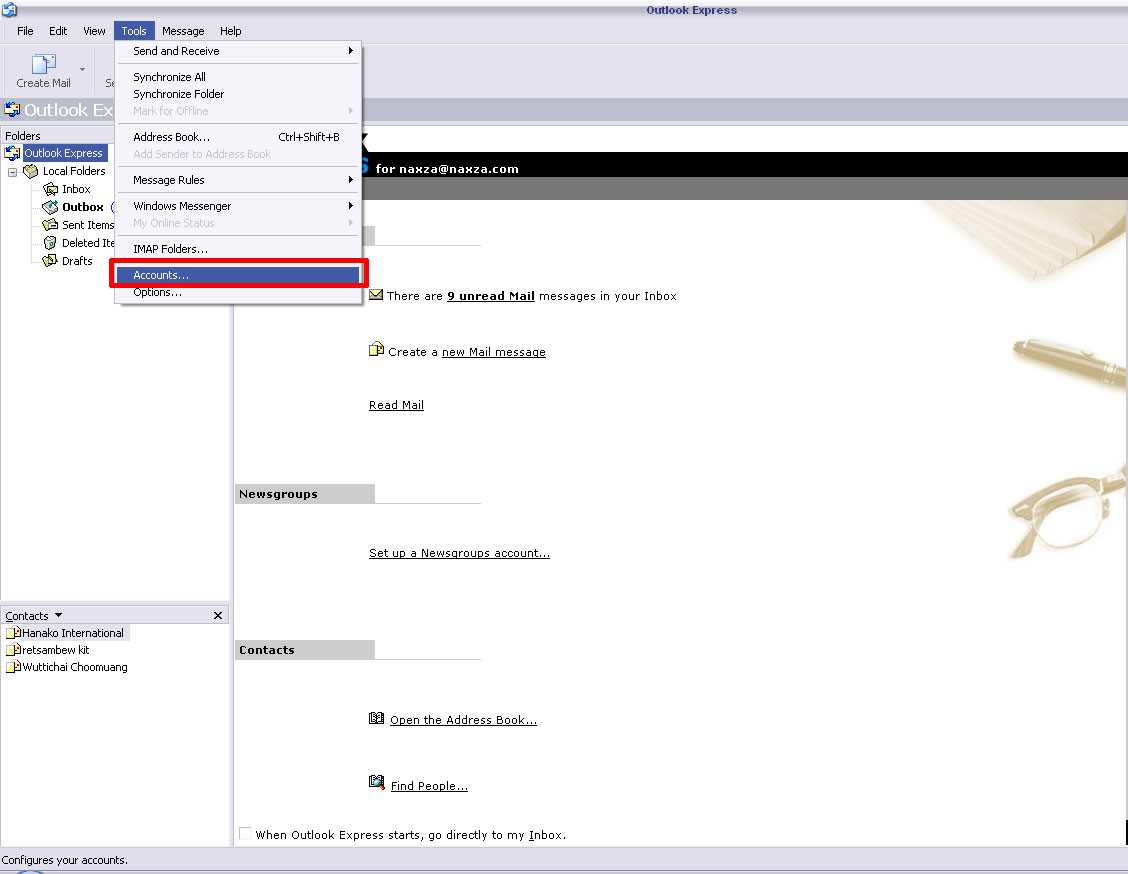The width and height of the screenshot is (1128, 874).
Task: Open the View menu
Action: coord(94,31)
